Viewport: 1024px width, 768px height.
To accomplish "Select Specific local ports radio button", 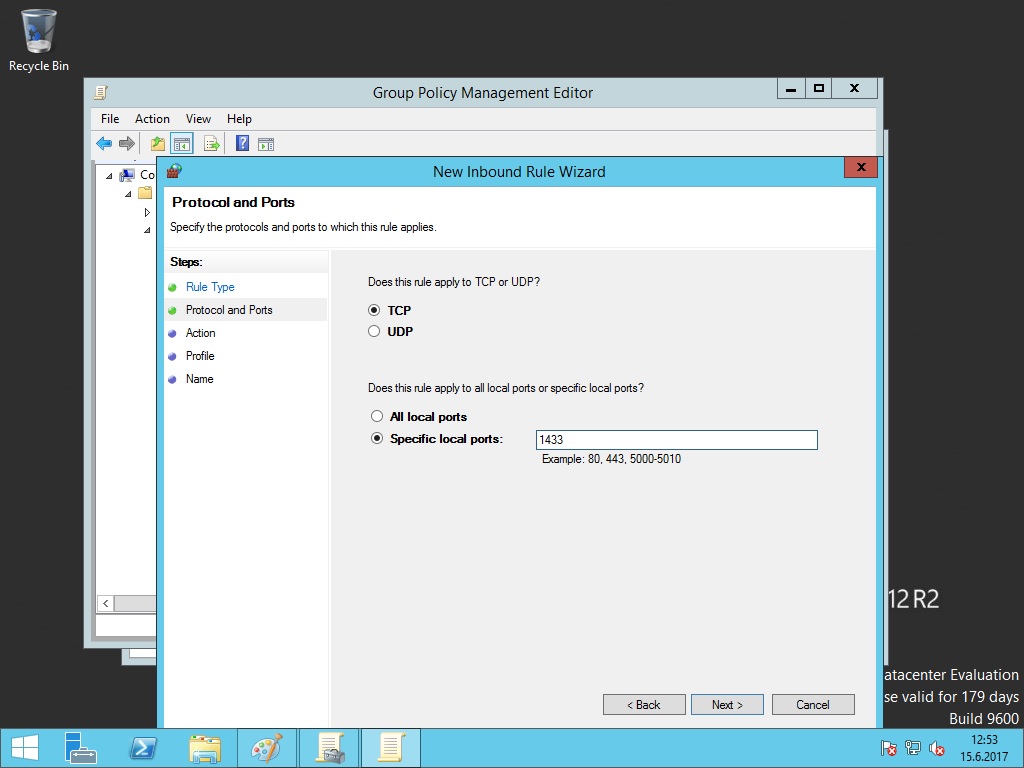I will pos(377,439).
